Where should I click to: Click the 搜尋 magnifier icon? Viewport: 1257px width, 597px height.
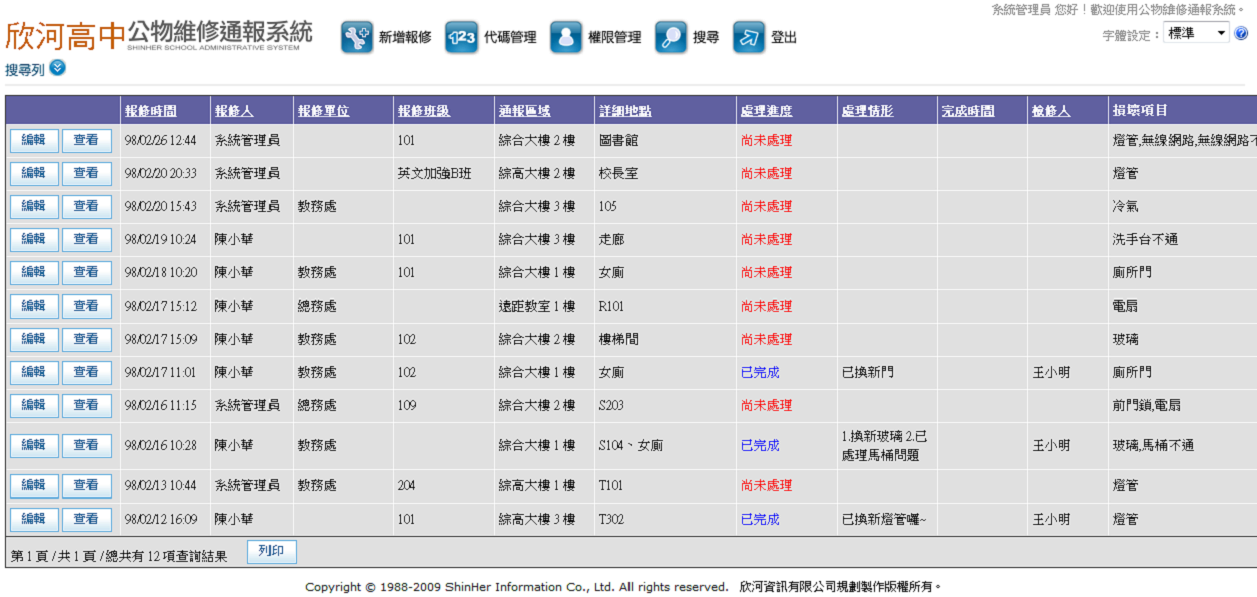(671, 37)
